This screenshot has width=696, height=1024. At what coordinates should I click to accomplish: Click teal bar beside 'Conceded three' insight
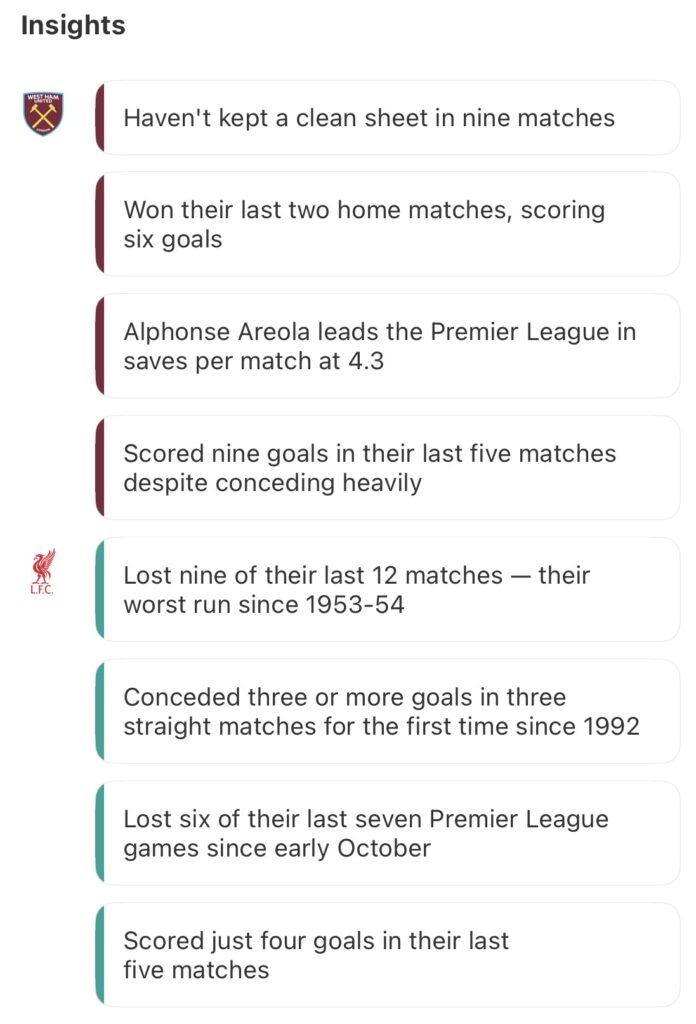[x=100, y=712]
